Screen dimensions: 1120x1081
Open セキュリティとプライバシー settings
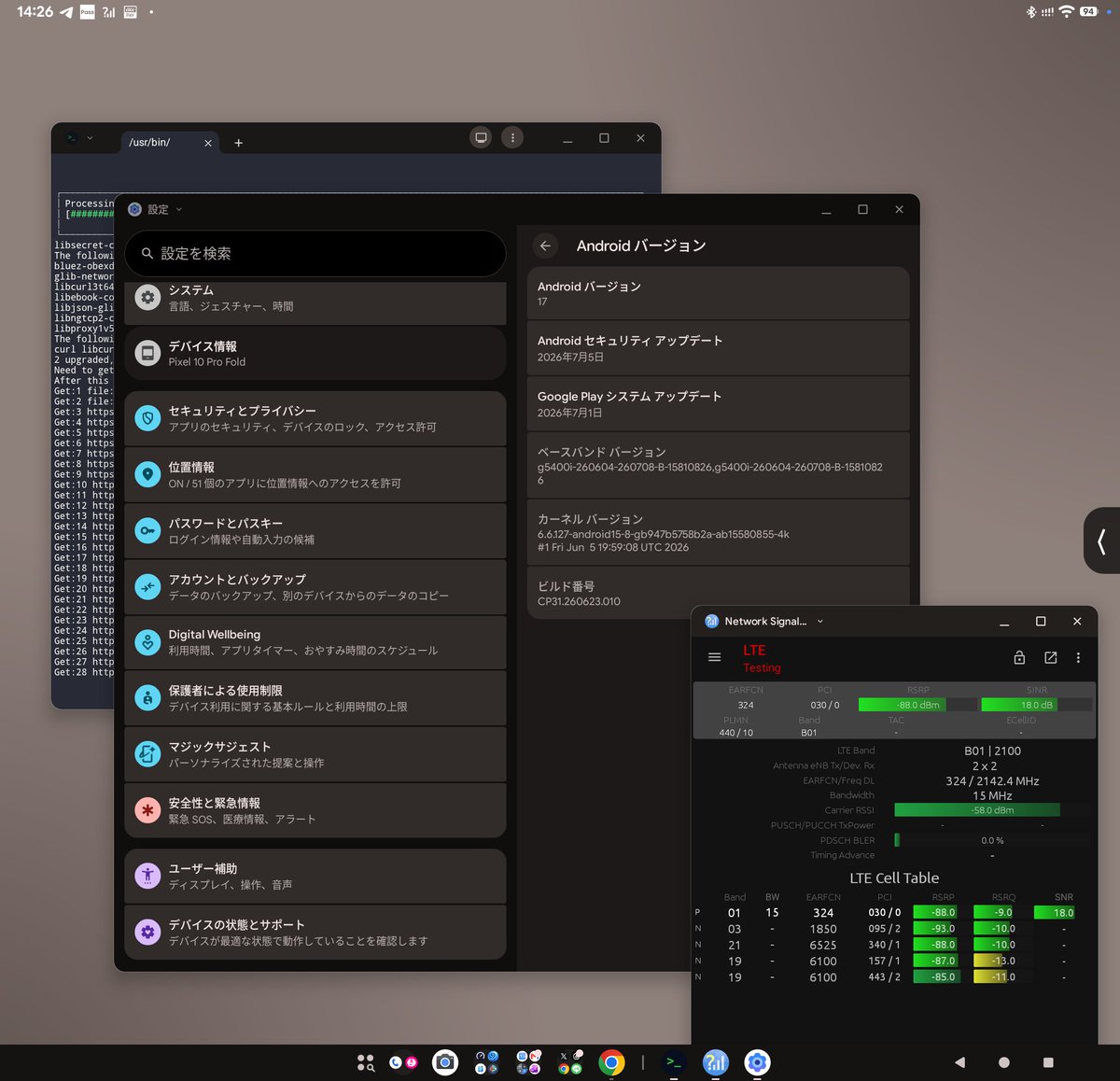315,418
